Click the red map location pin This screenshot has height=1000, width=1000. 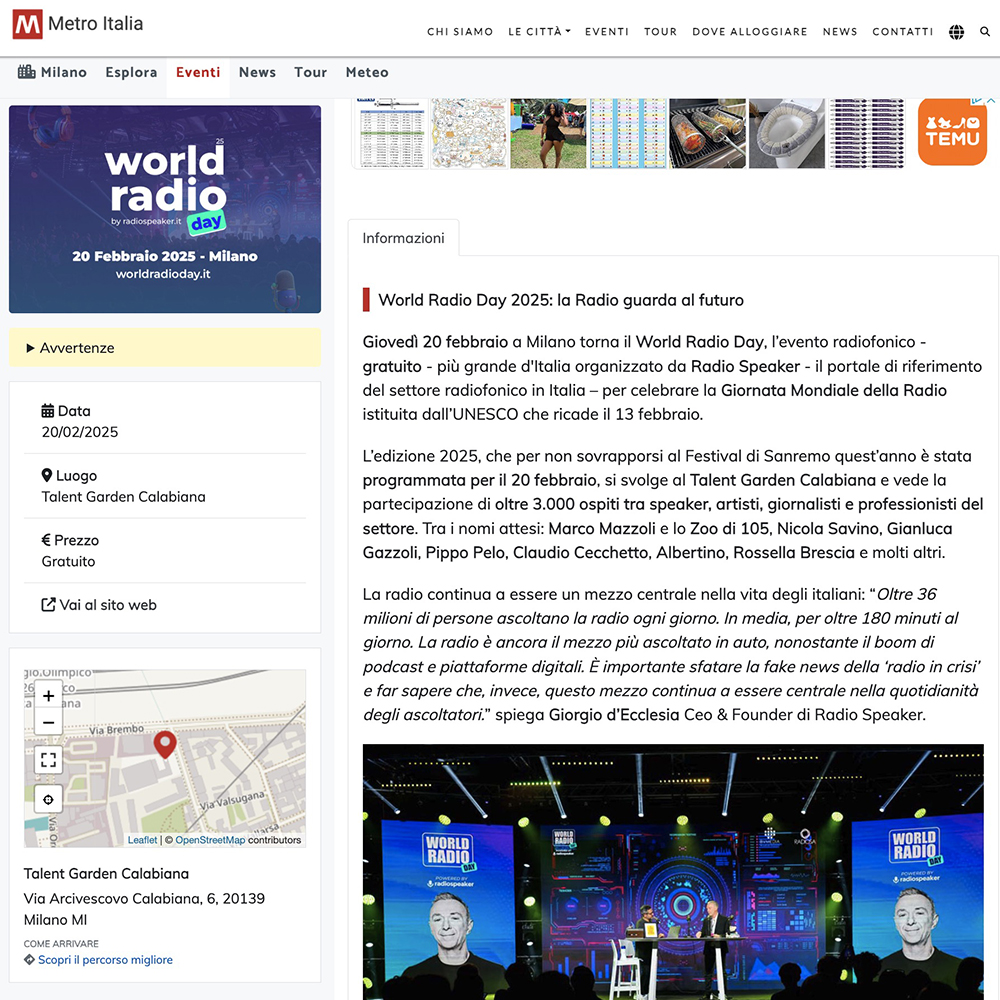tap(165, 744)
